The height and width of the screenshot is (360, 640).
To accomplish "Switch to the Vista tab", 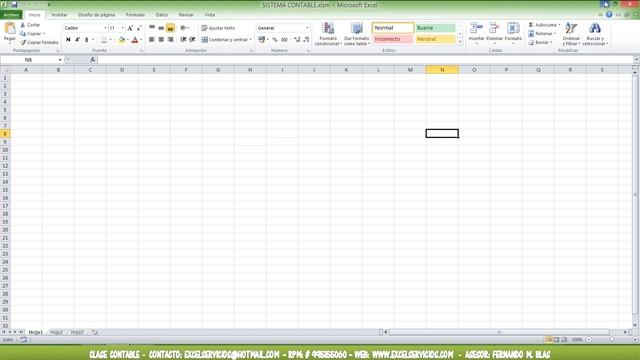I will (x=210, y=15).
